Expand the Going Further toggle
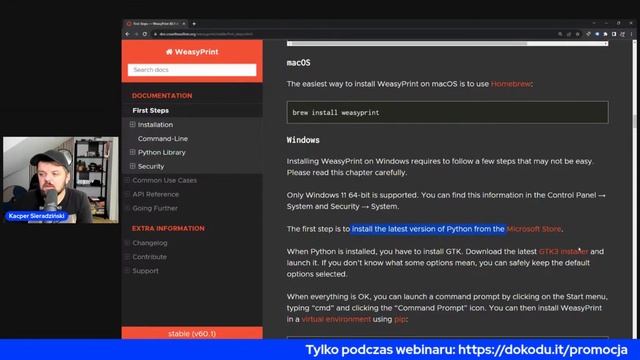The width and height of the screenshot is (640, 360). click(x=127, y=208)
